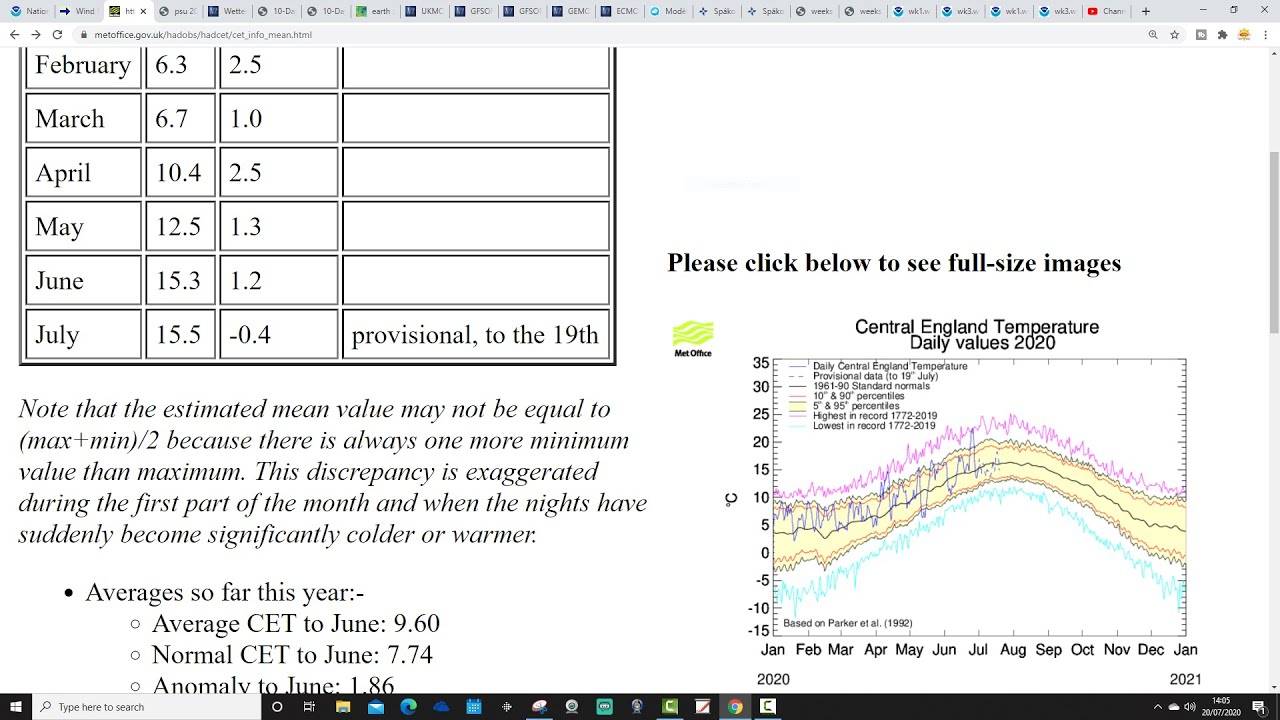The height and width of the screenshot is (720, 1280).
Task: Open the volume control in tray
Action: 1189,707
